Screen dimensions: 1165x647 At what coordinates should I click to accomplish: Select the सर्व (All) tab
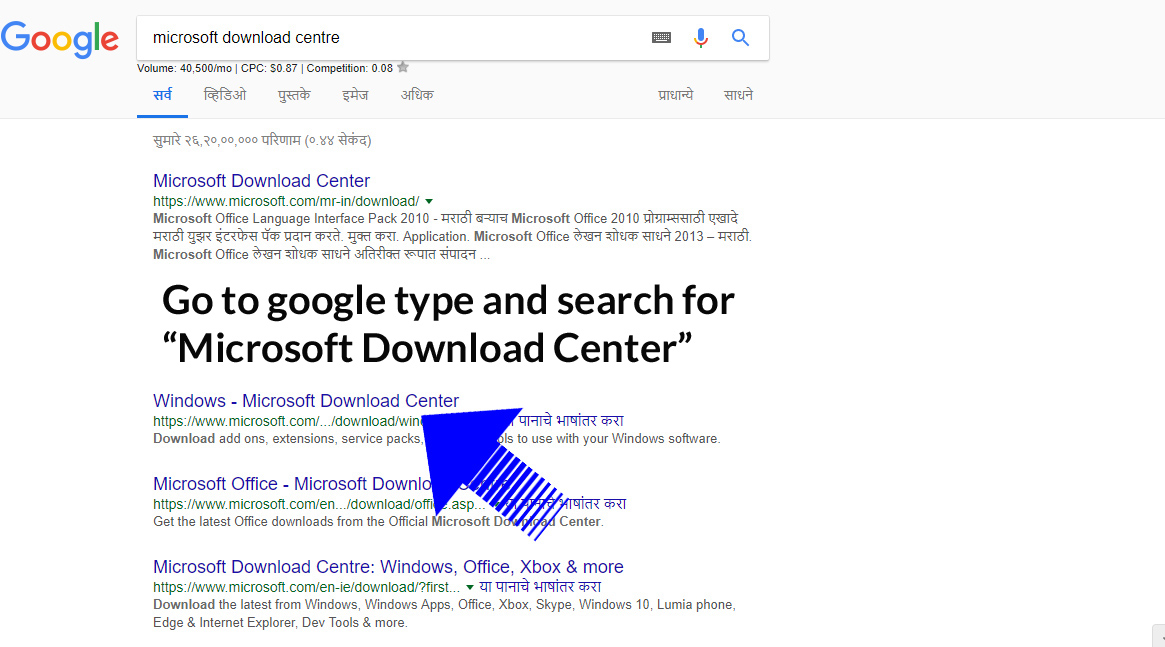(x=163, y=95)
